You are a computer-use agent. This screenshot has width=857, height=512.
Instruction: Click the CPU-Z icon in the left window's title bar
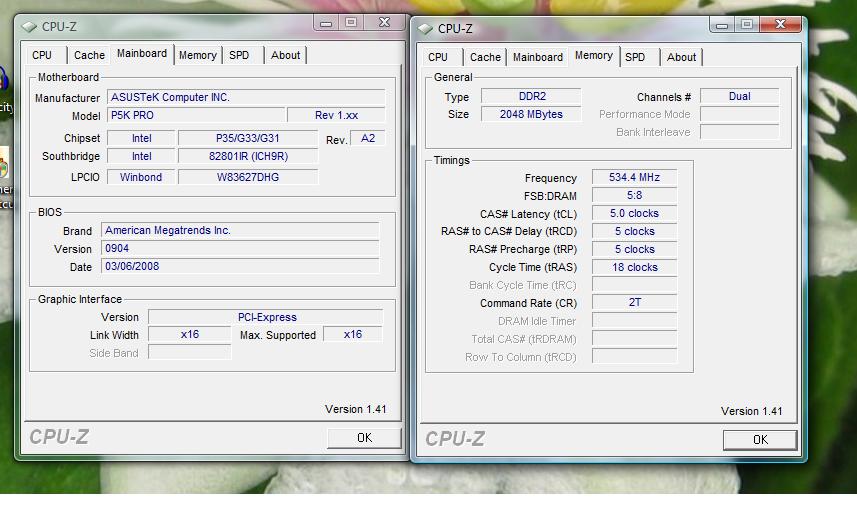point(29,27)
